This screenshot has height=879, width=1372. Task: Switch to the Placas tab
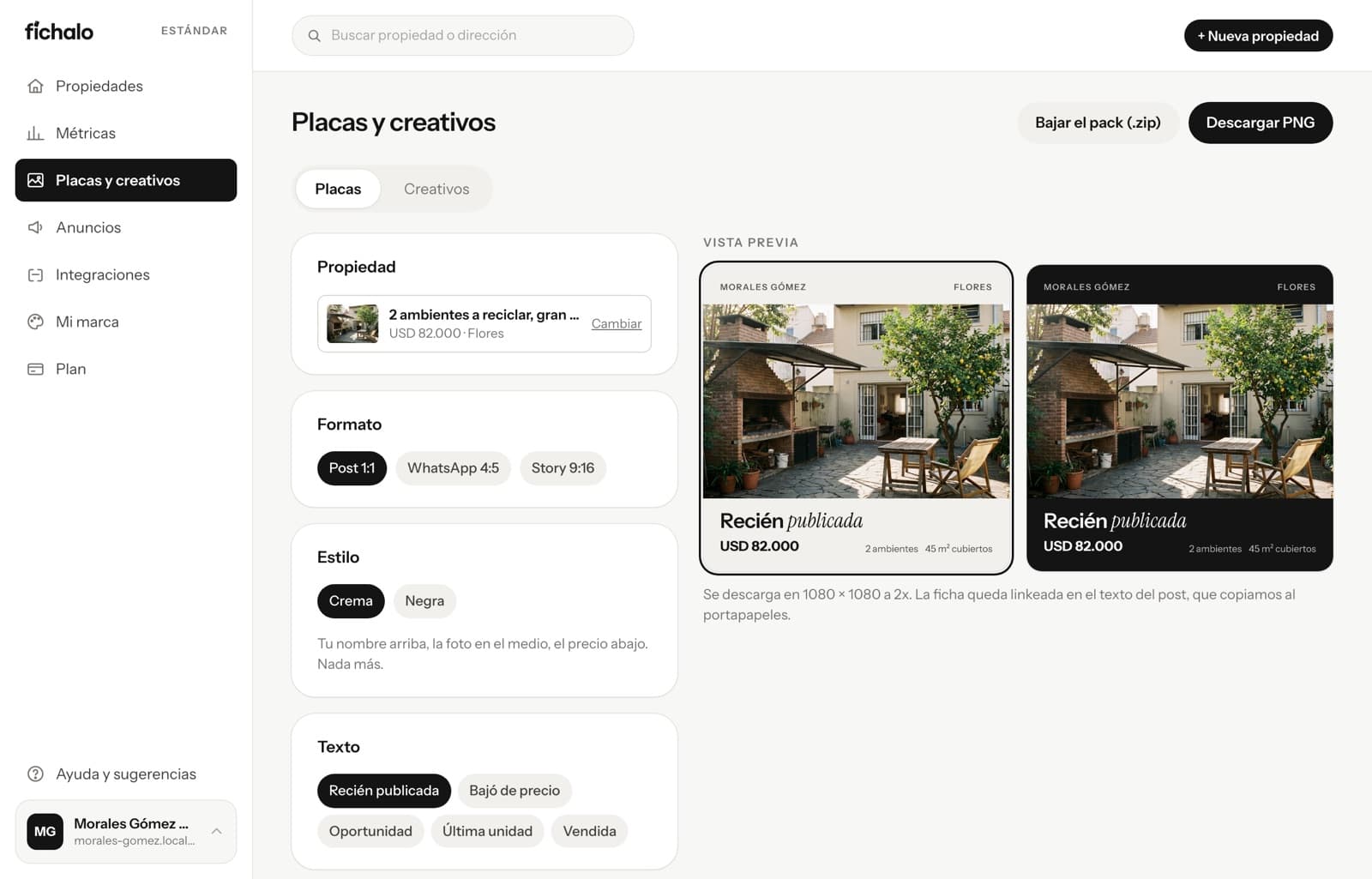tap(338, 189)
